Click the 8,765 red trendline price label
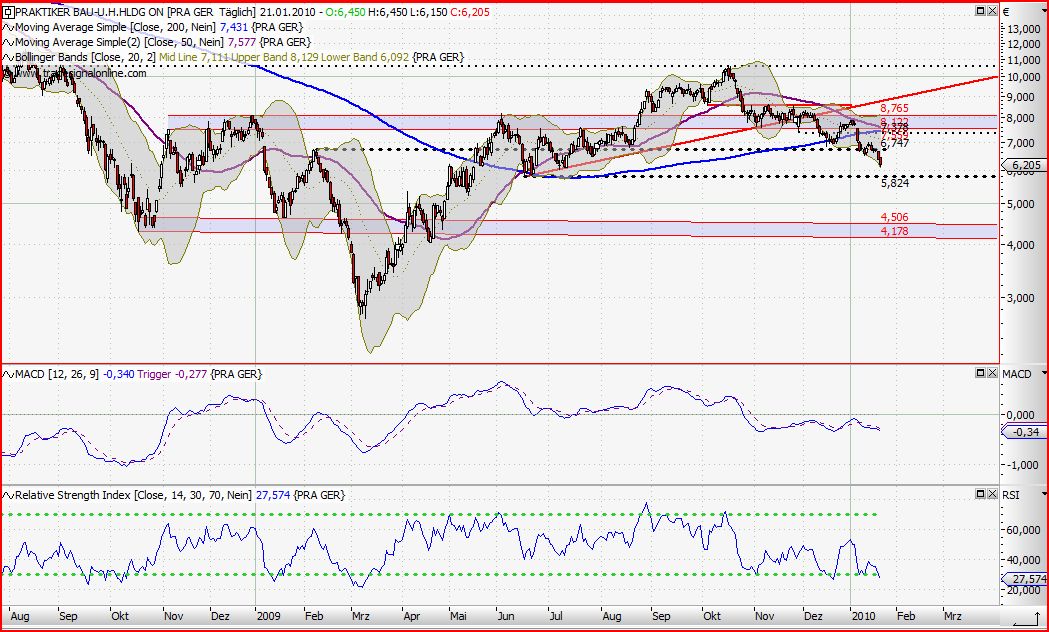The image size is (1049, 632). [x=894, y=108]
